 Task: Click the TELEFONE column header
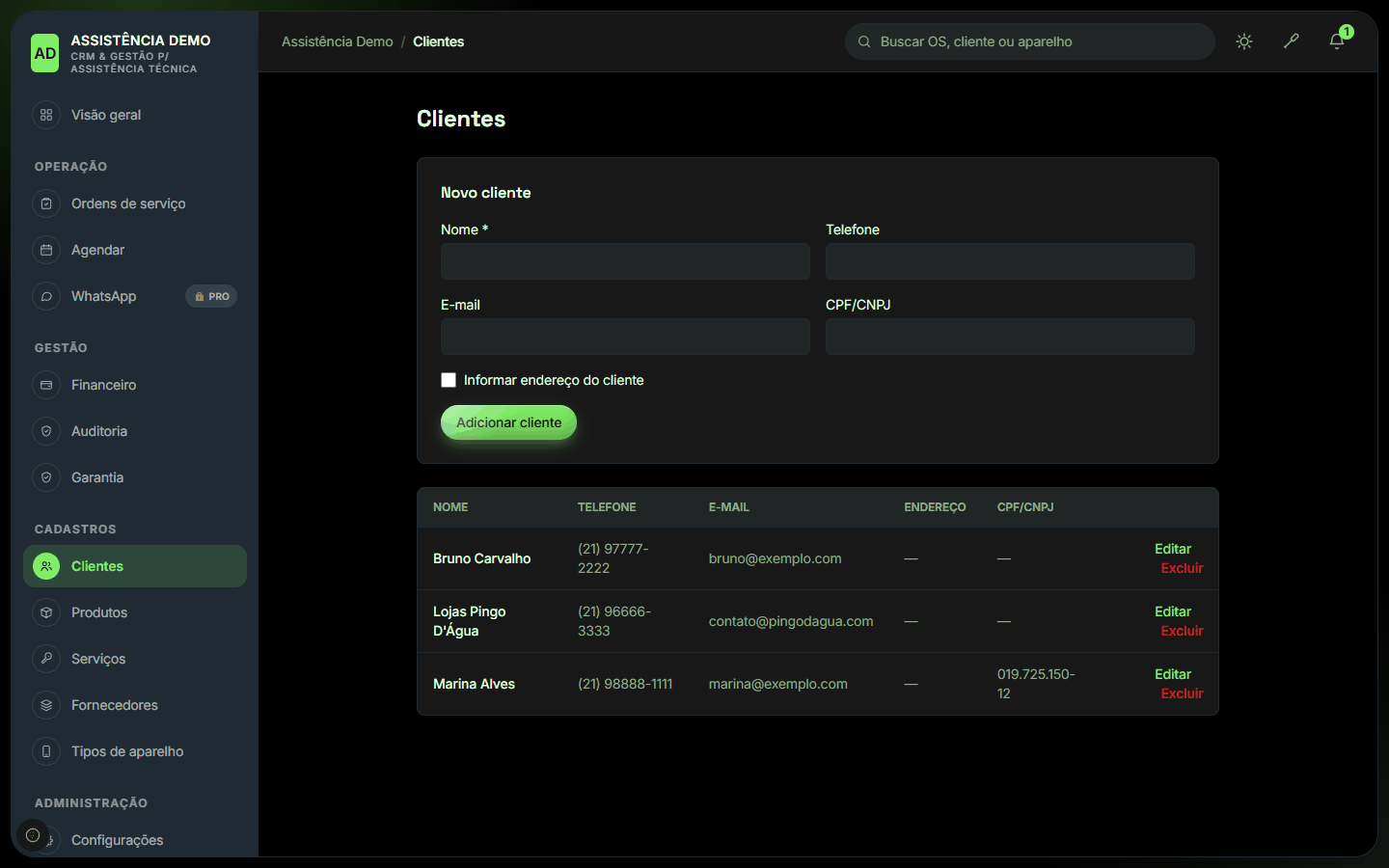(607, 507)
